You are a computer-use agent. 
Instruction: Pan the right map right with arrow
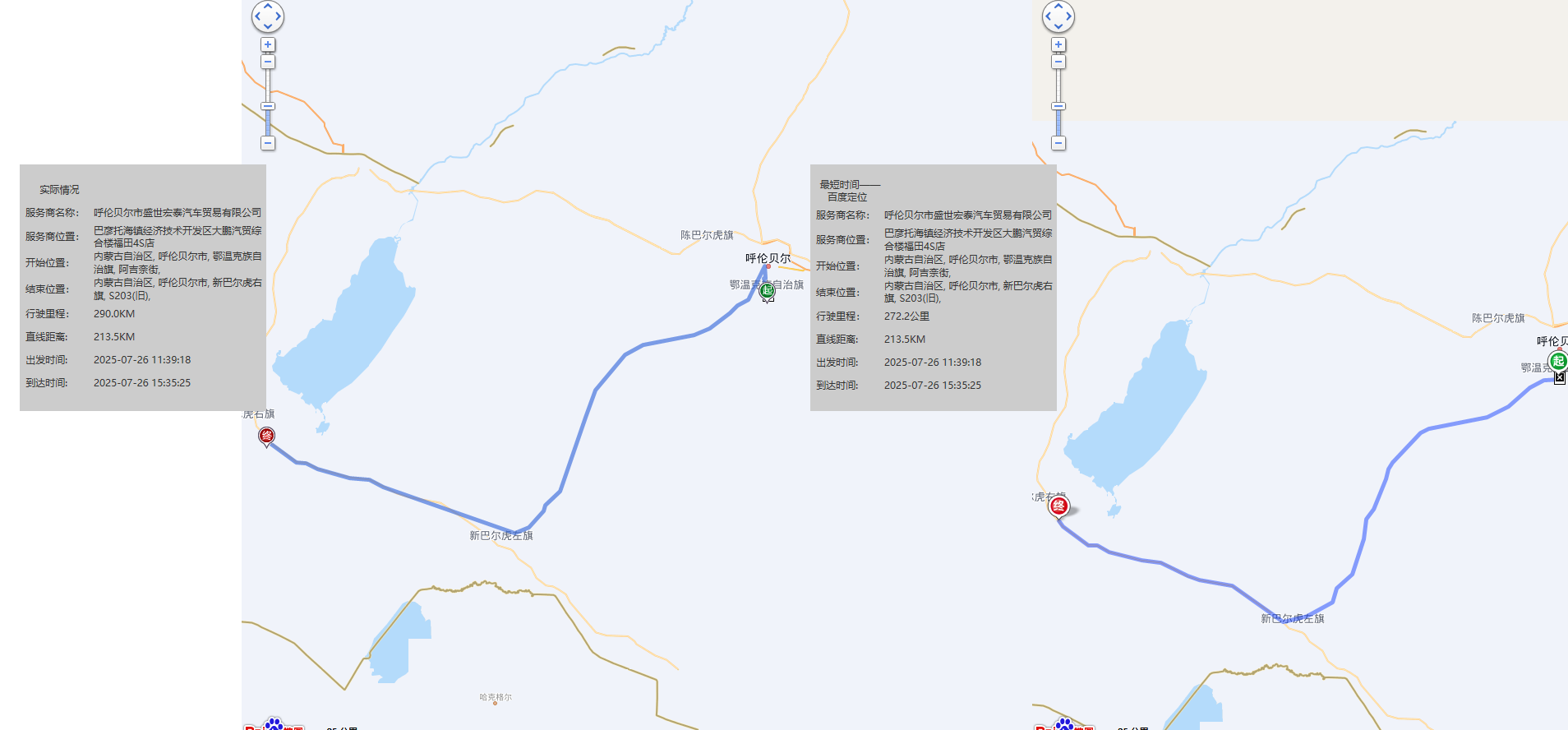tap(1068, 16)
